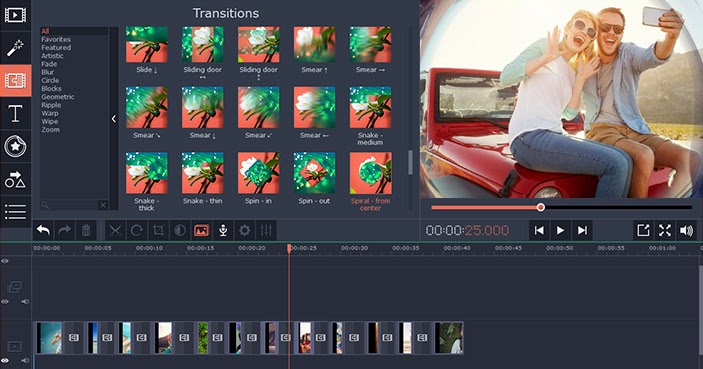Viewport: 703px width, 369px height.
Task: Select the Featured category
Action: point(56,48)
